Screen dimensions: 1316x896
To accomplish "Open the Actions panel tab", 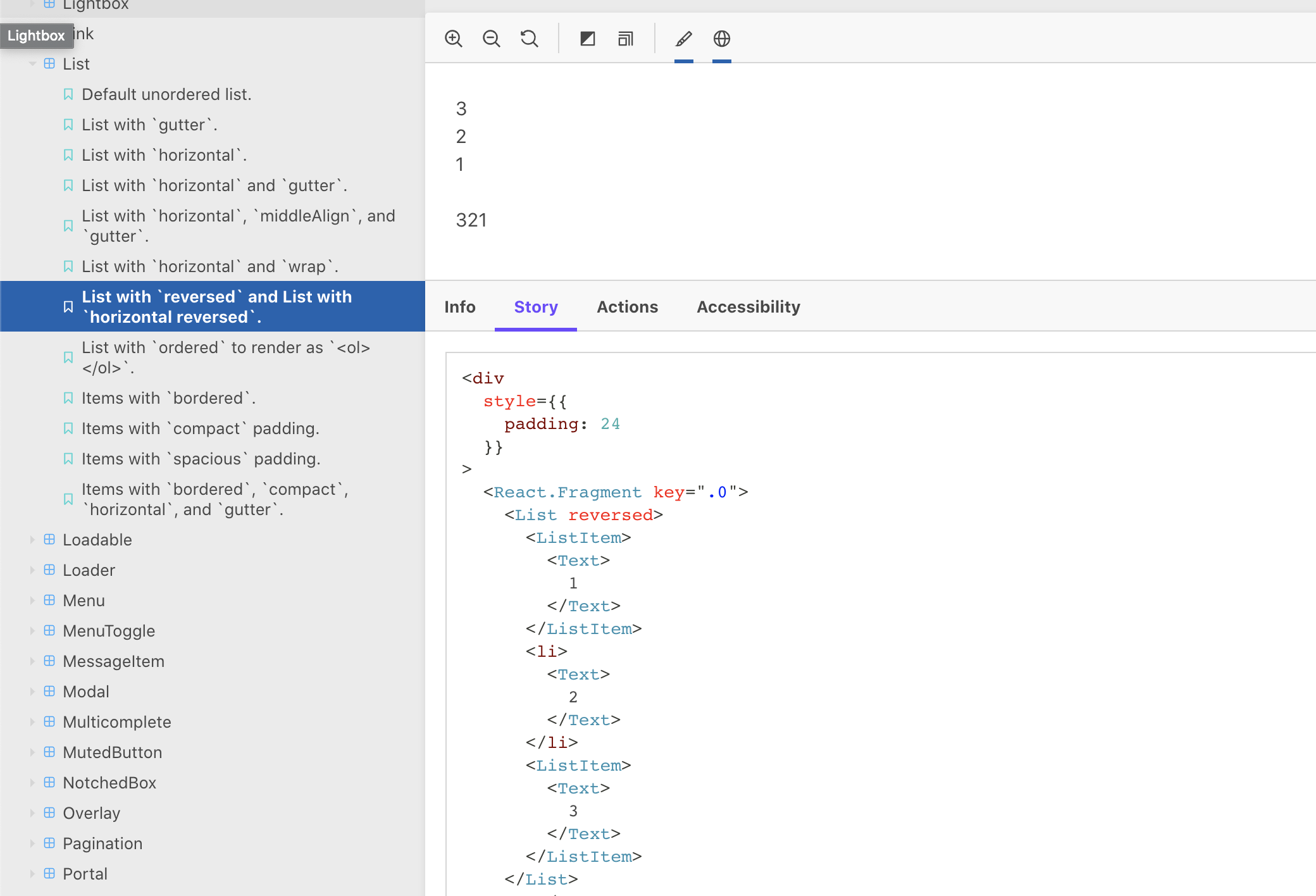I will click(627, 307).
